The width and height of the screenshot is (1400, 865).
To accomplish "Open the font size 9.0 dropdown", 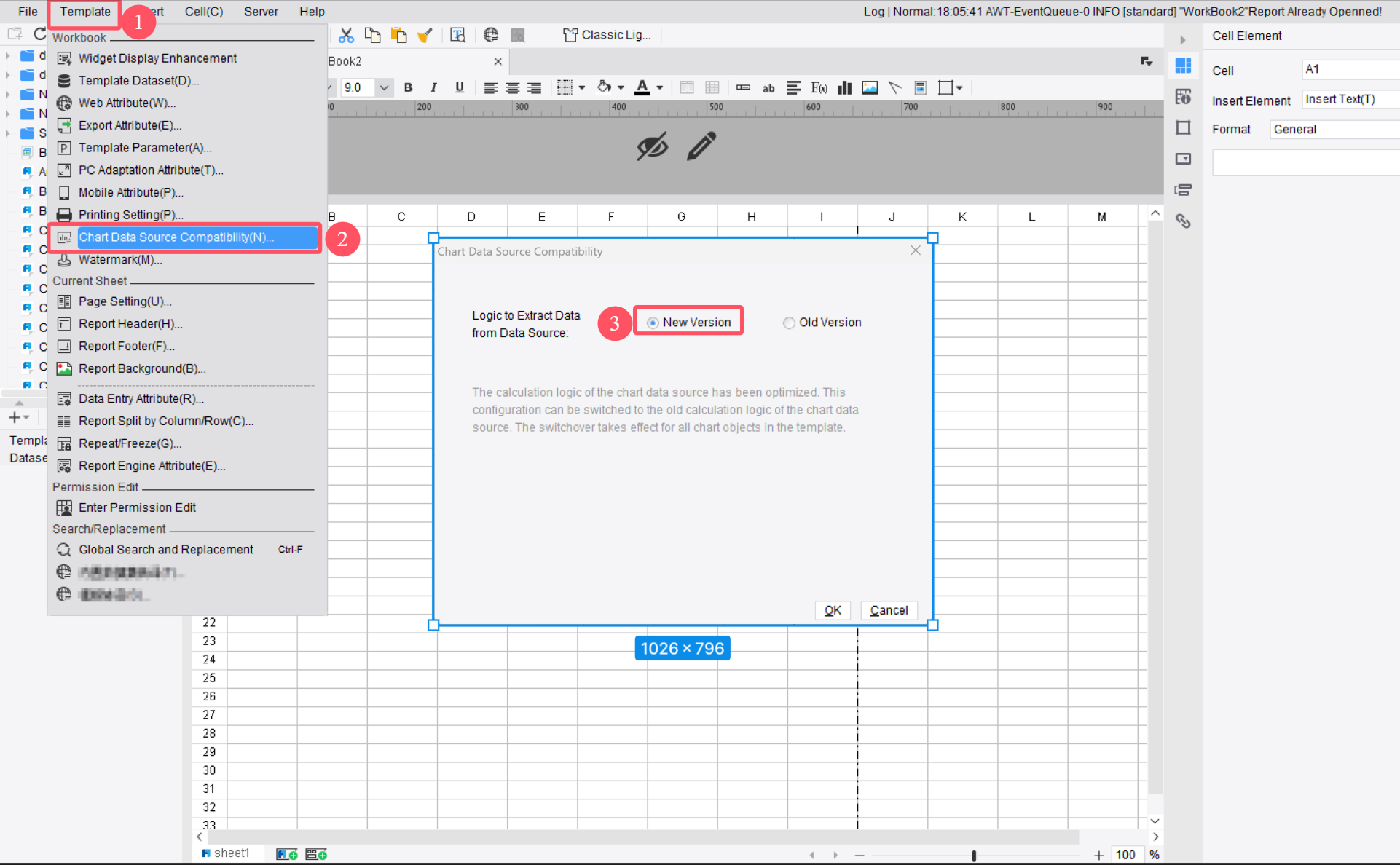I will [x=384, y=88].
